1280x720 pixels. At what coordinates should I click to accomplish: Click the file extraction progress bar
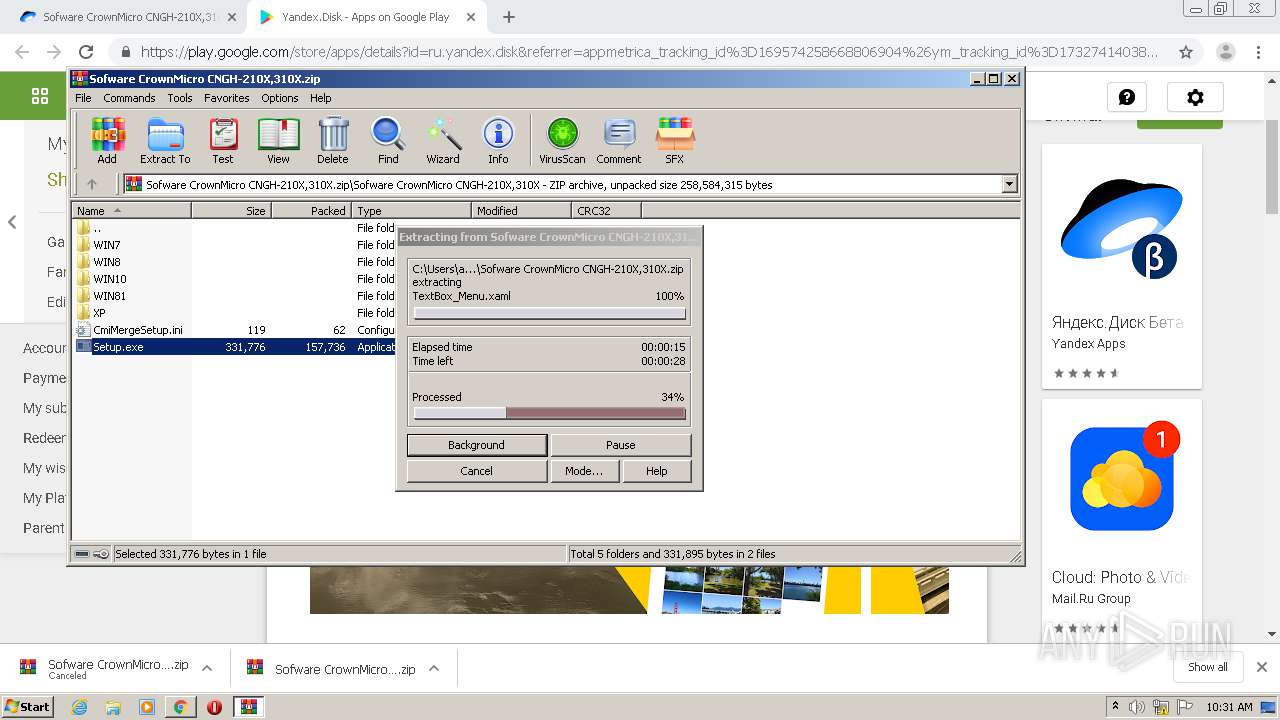549,313
